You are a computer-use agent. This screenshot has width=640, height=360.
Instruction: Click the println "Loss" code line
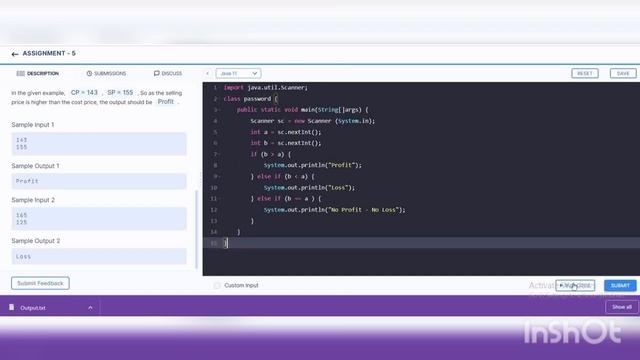309,188
